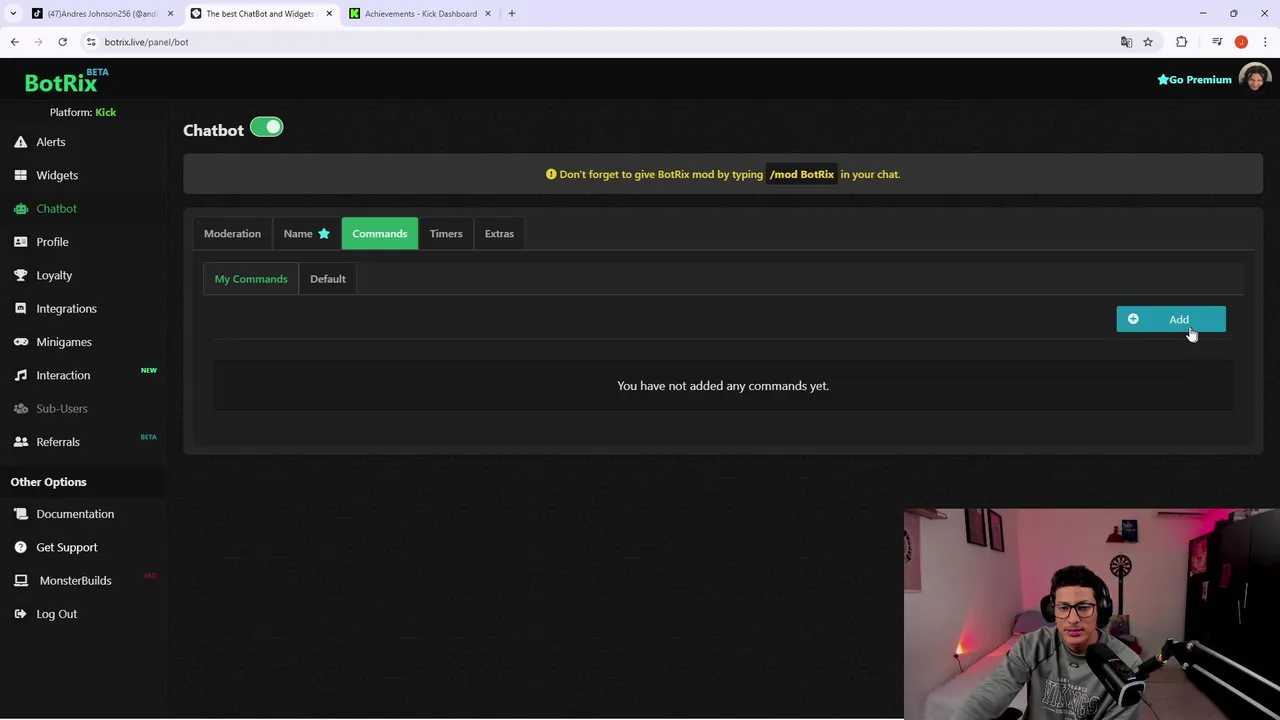
Task: Click the "You have not added any commands yet." message
Action: 723,386
